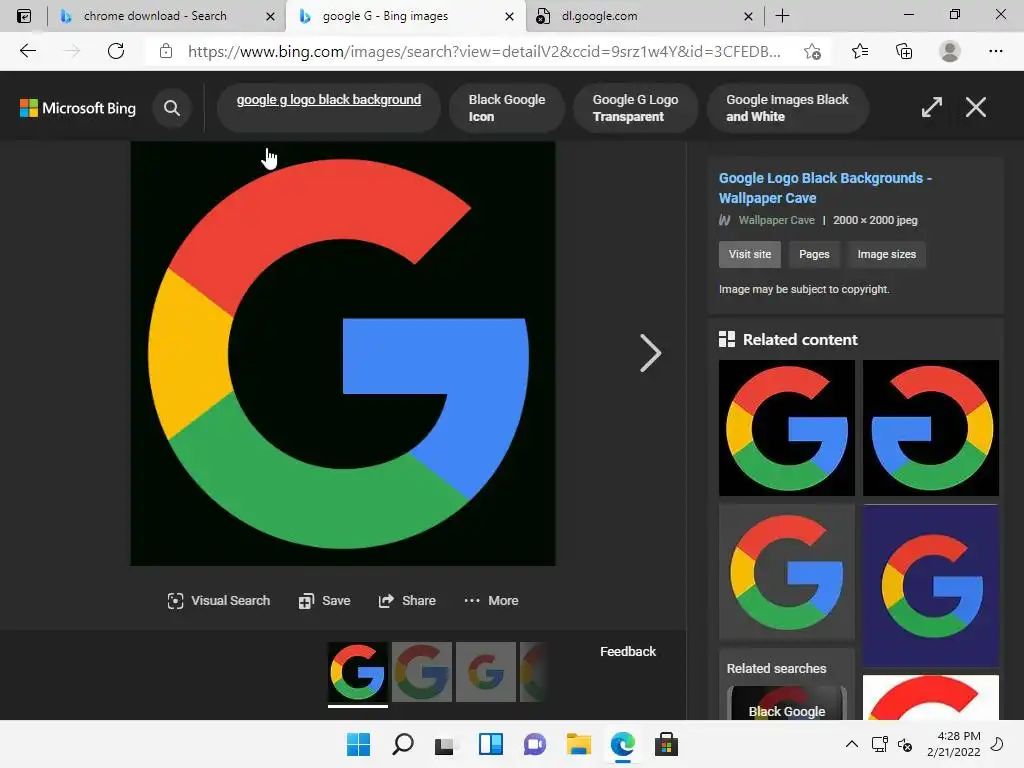Add this page to favorites star icon
The image size is (1024, 768).
[x=812, y=52]
